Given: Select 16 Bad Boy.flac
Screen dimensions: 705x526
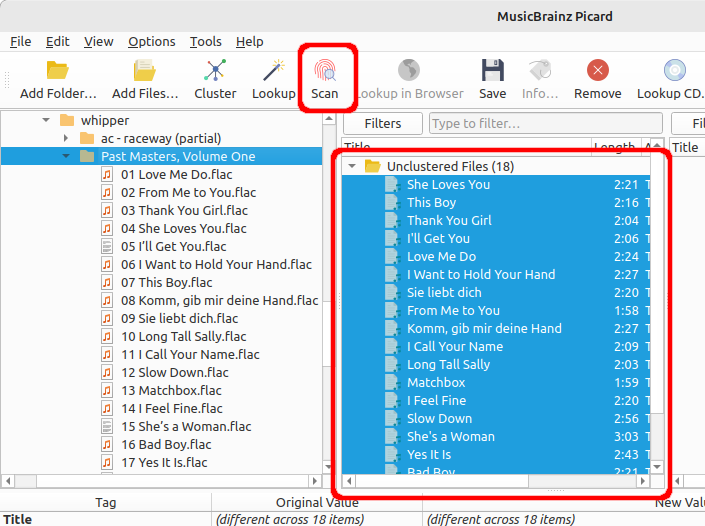Looking at the screenshot, I should [x=166, y=444].
